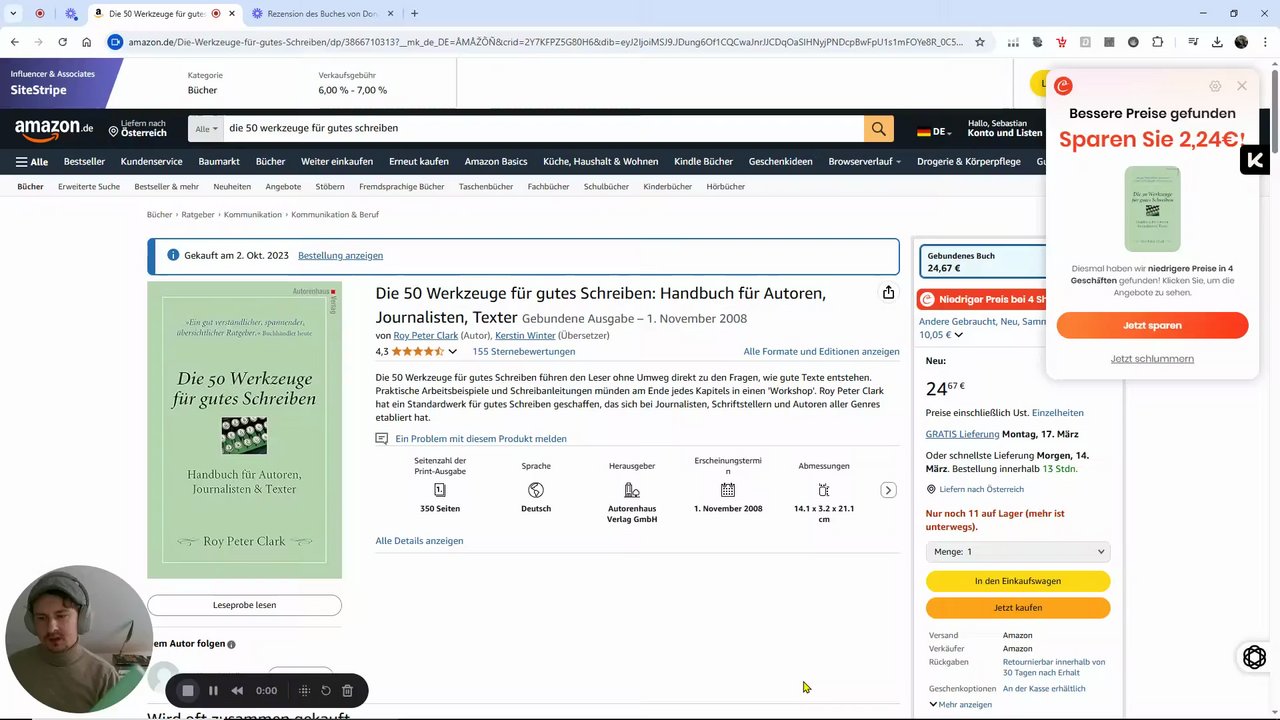Open the Taschenbücher subnav item
The height and width of the screenshot is (720, 1280).
click(x=485, y=187)
